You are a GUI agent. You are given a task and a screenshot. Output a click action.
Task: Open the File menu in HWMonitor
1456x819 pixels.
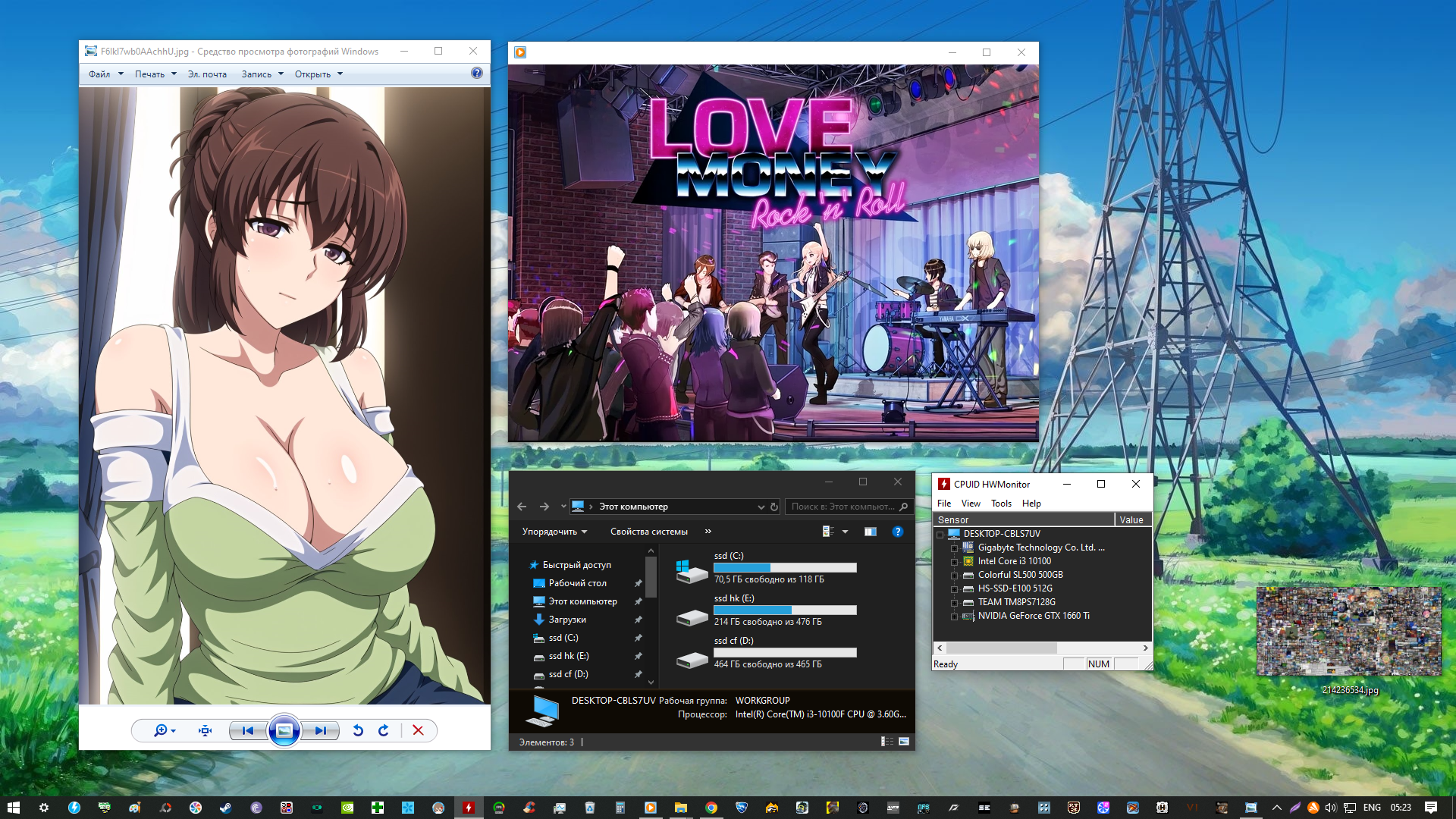(x=944, y=504)
